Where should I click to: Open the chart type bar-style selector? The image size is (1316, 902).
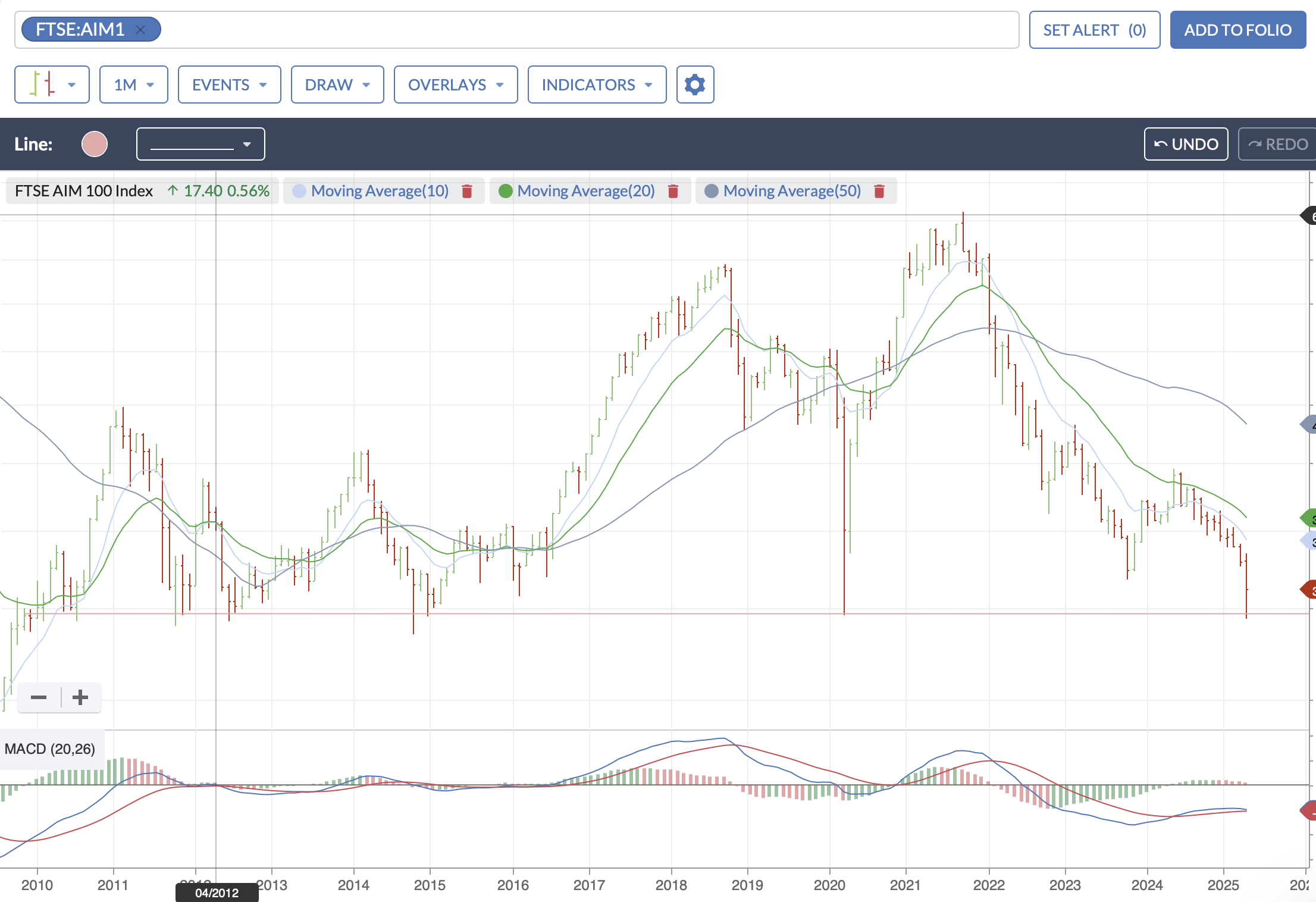coord(52,84)
